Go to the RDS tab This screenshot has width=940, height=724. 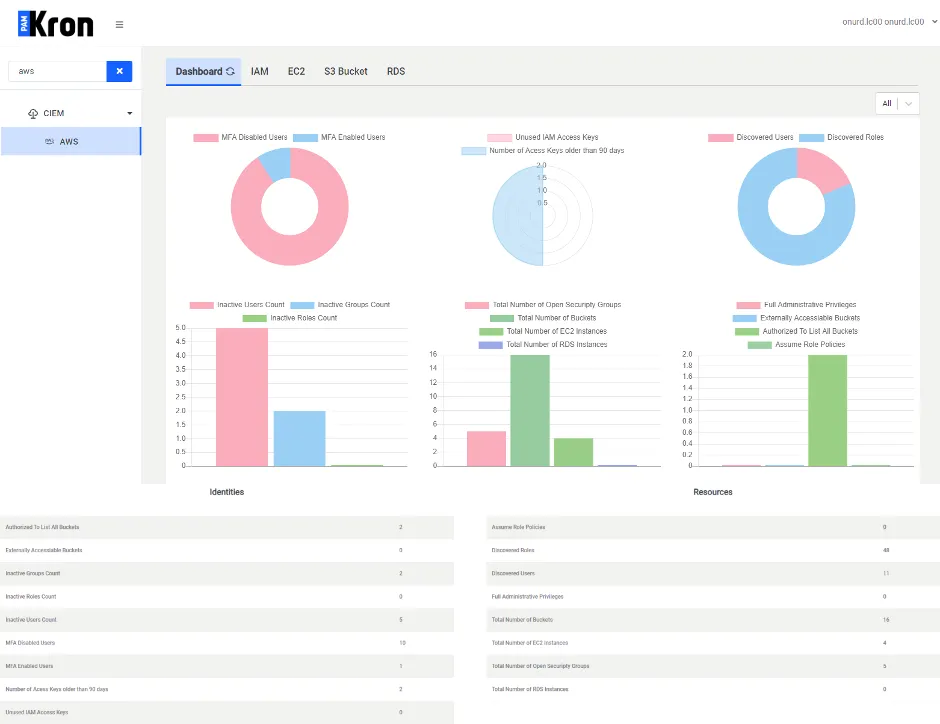pyautogui.click(x=396, y=71)
